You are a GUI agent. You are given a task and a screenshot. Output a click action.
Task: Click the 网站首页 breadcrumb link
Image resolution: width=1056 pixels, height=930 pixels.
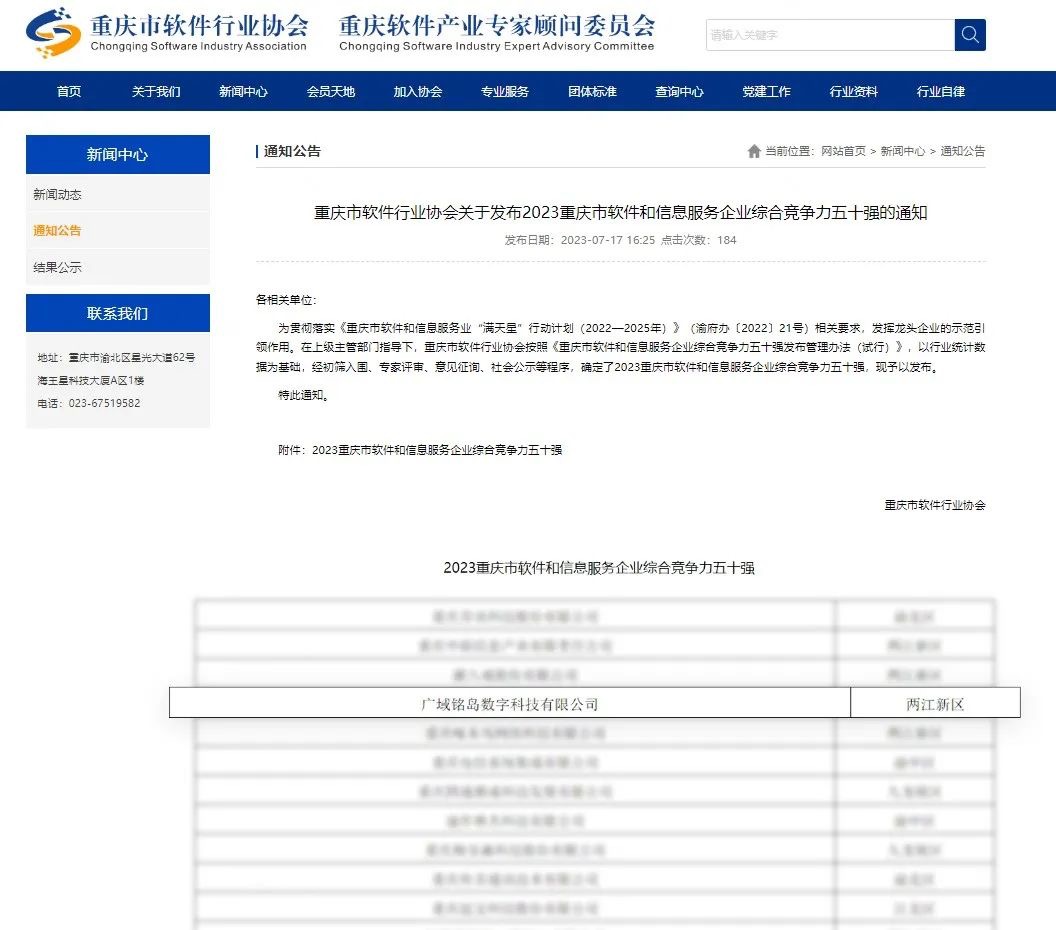[843, 151]
